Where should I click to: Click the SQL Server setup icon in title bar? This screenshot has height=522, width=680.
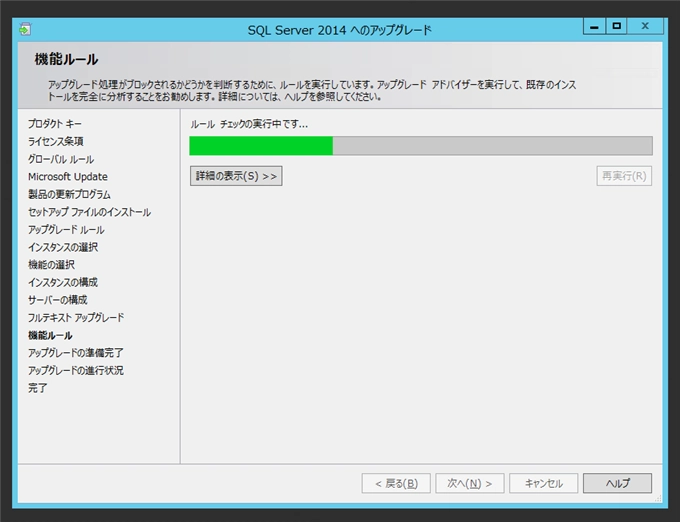coord(25,29)
